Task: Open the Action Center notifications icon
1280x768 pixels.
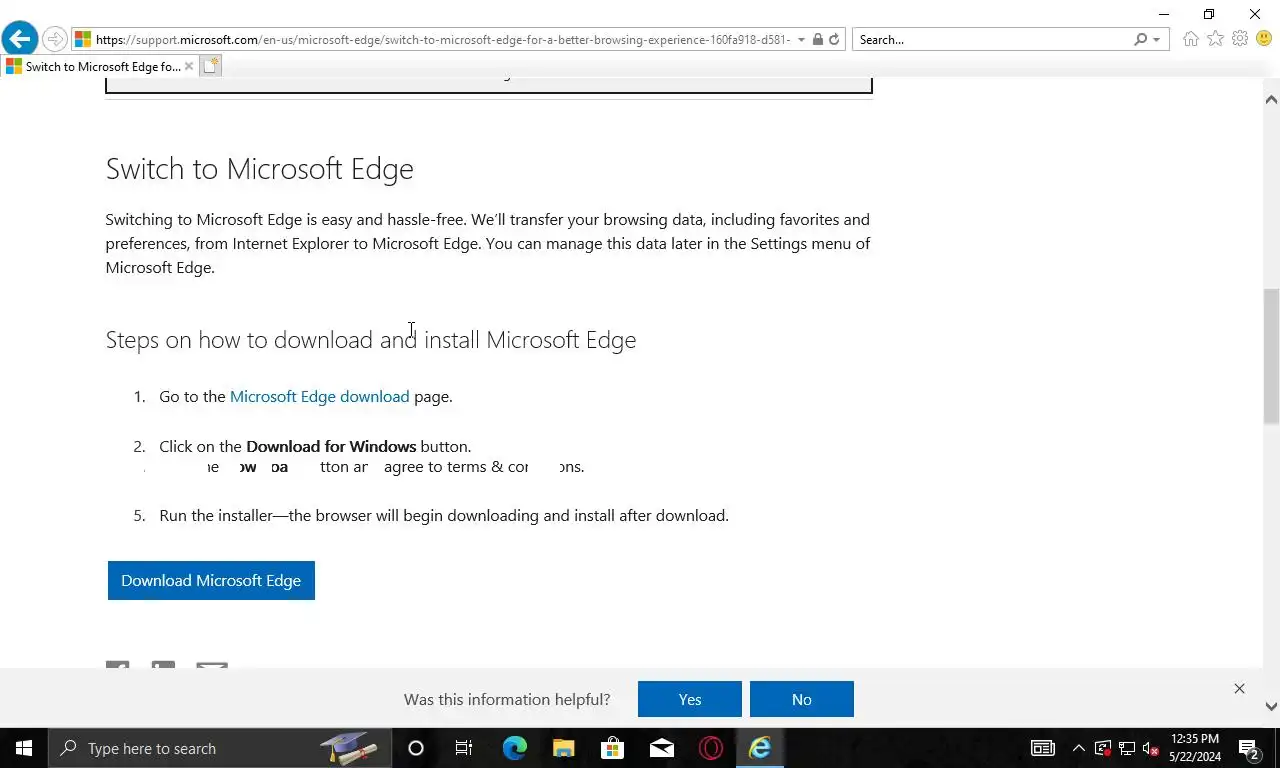Action: (x=1249, y=748)
